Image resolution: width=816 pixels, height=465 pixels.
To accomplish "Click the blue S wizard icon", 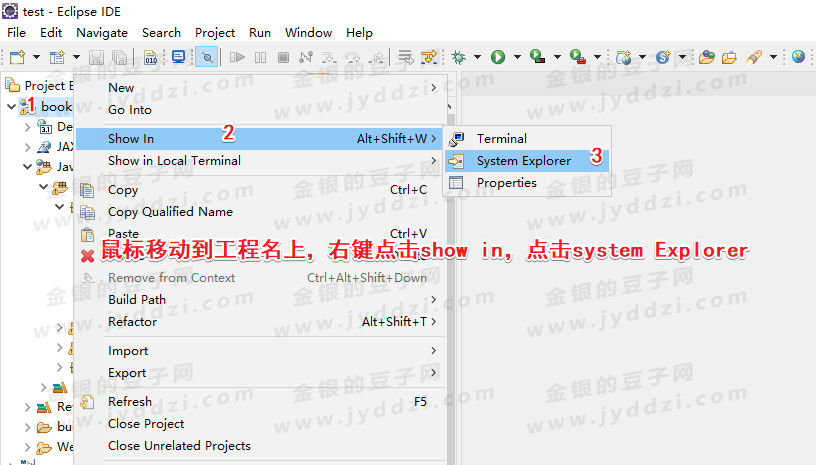I will click(663, 57).
